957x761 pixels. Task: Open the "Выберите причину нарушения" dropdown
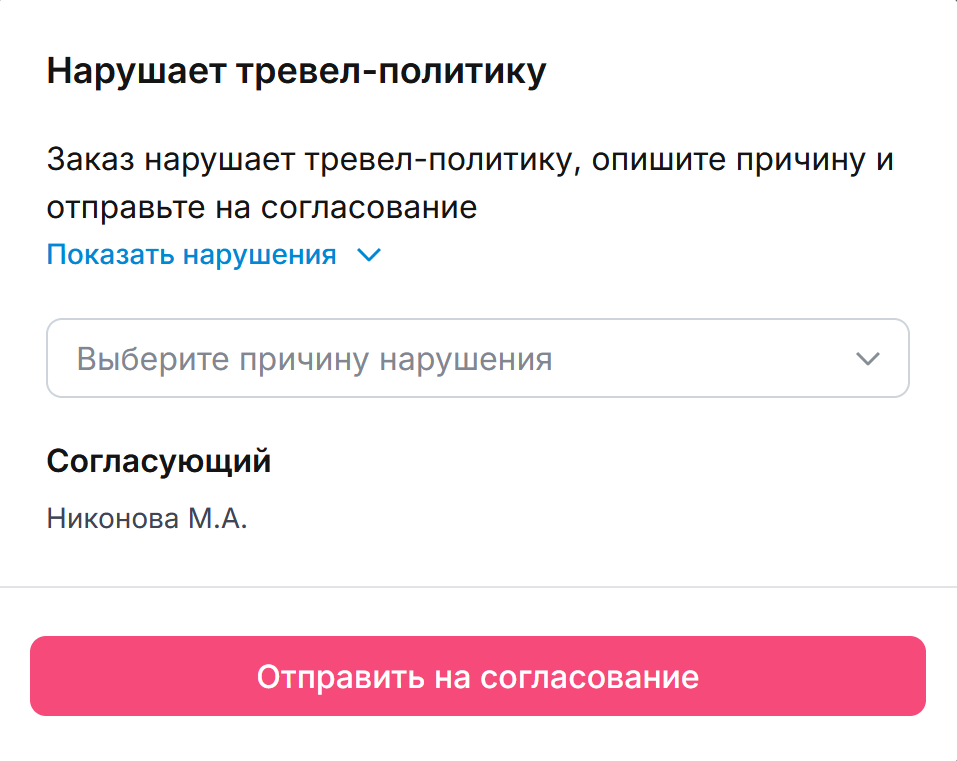(x=477, y=358)
